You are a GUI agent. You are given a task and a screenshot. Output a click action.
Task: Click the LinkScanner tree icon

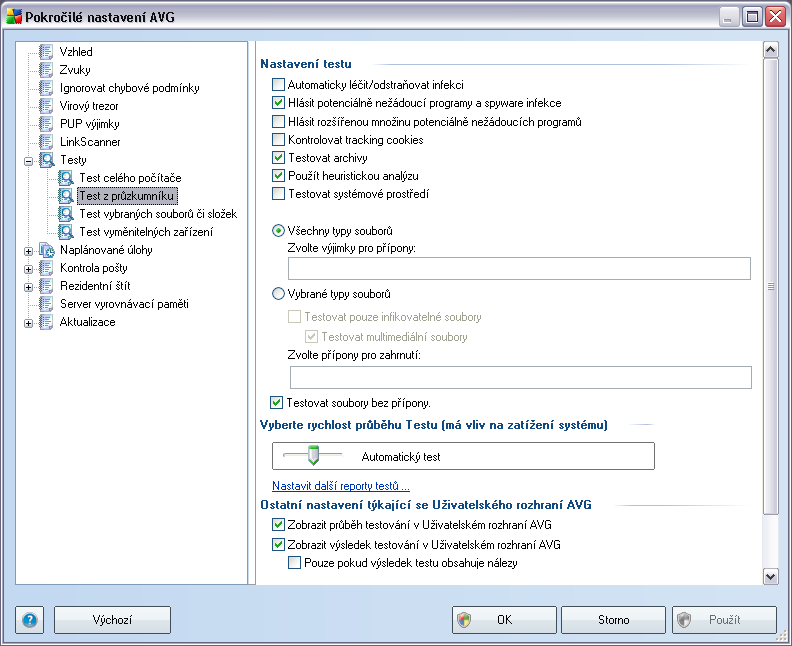46,142
